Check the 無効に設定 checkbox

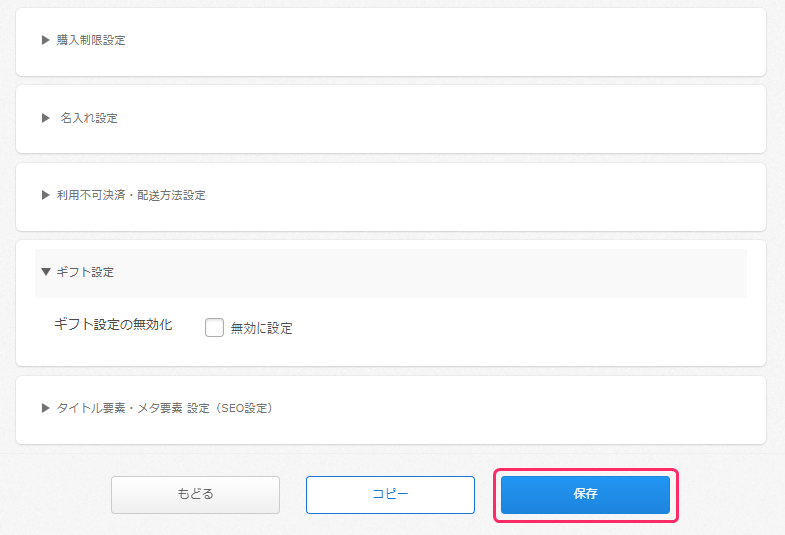coord(214,327)
